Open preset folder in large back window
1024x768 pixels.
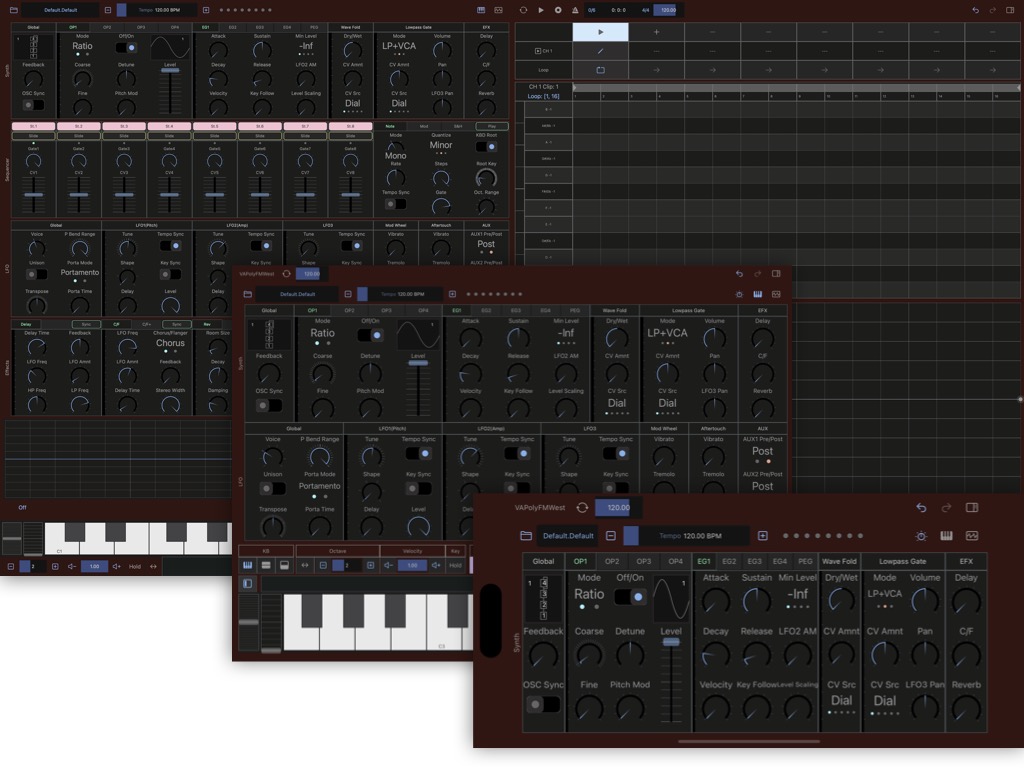point(14,10)
